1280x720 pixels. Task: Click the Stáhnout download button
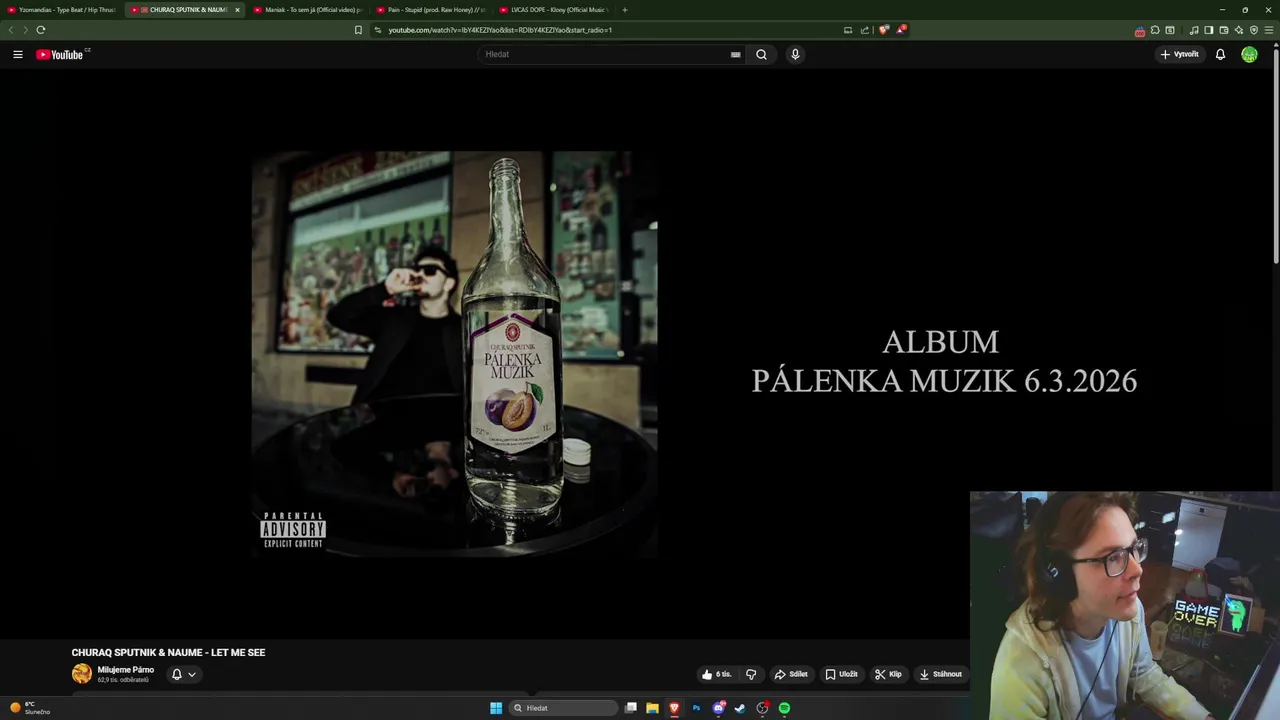[941, 674]
